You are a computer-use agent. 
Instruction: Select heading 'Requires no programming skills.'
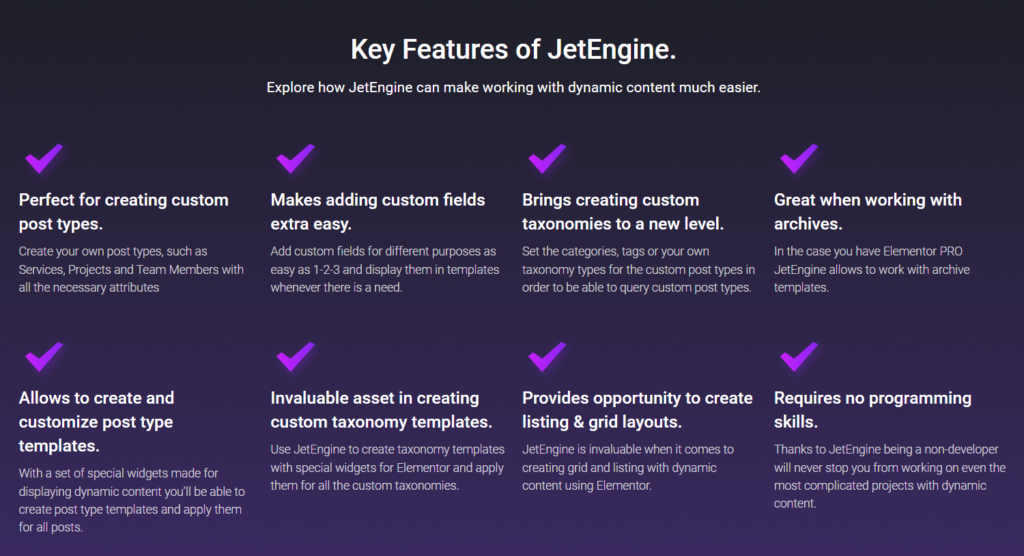click(x=872, y=410)
